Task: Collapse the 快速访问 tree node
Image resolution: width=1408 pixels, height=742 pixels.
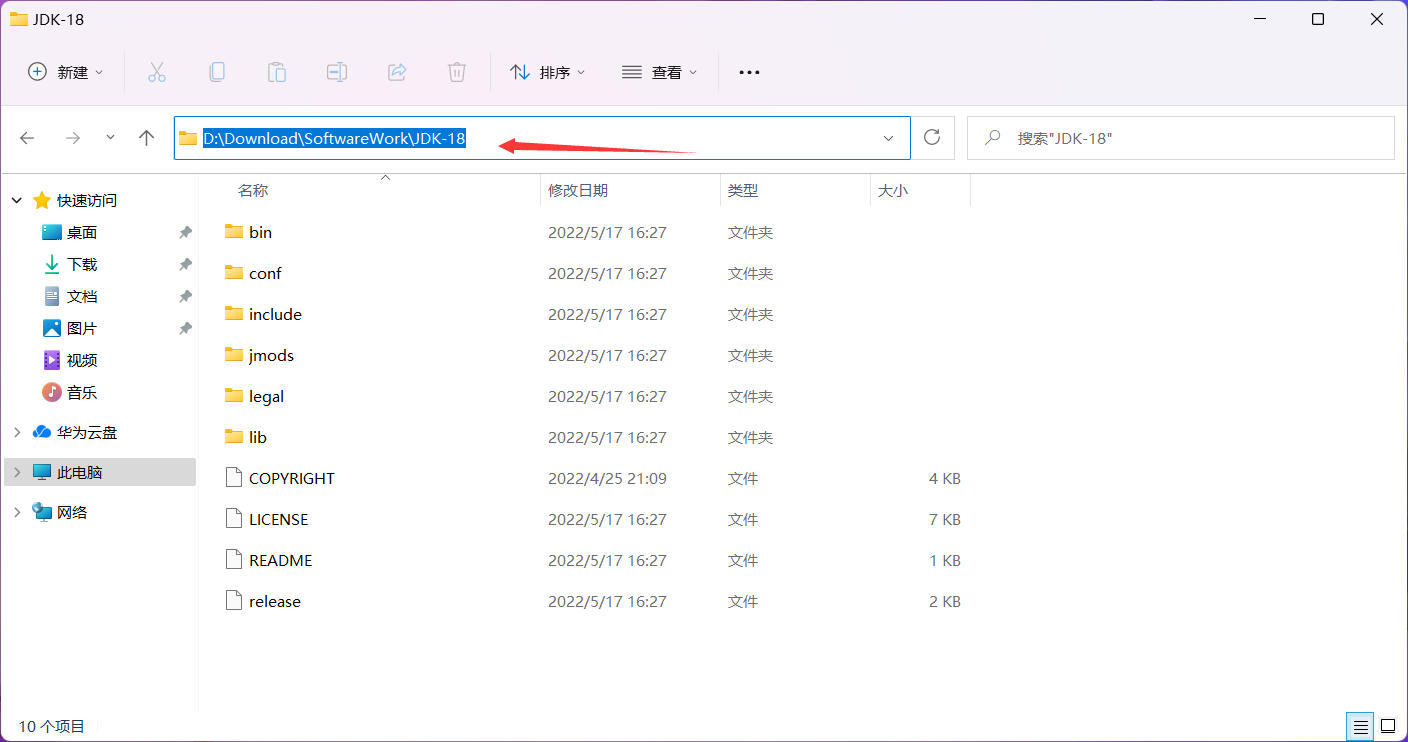Action: point(17,200)
